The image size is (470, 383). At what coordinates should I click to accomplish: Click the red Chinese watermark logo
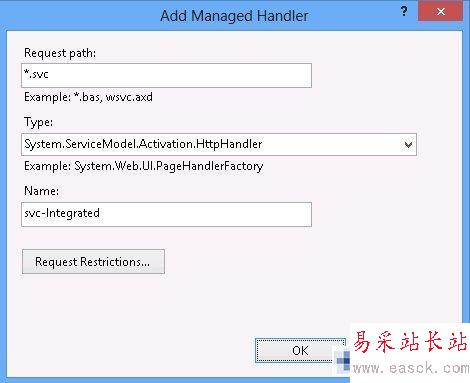(x=410, y=342)
